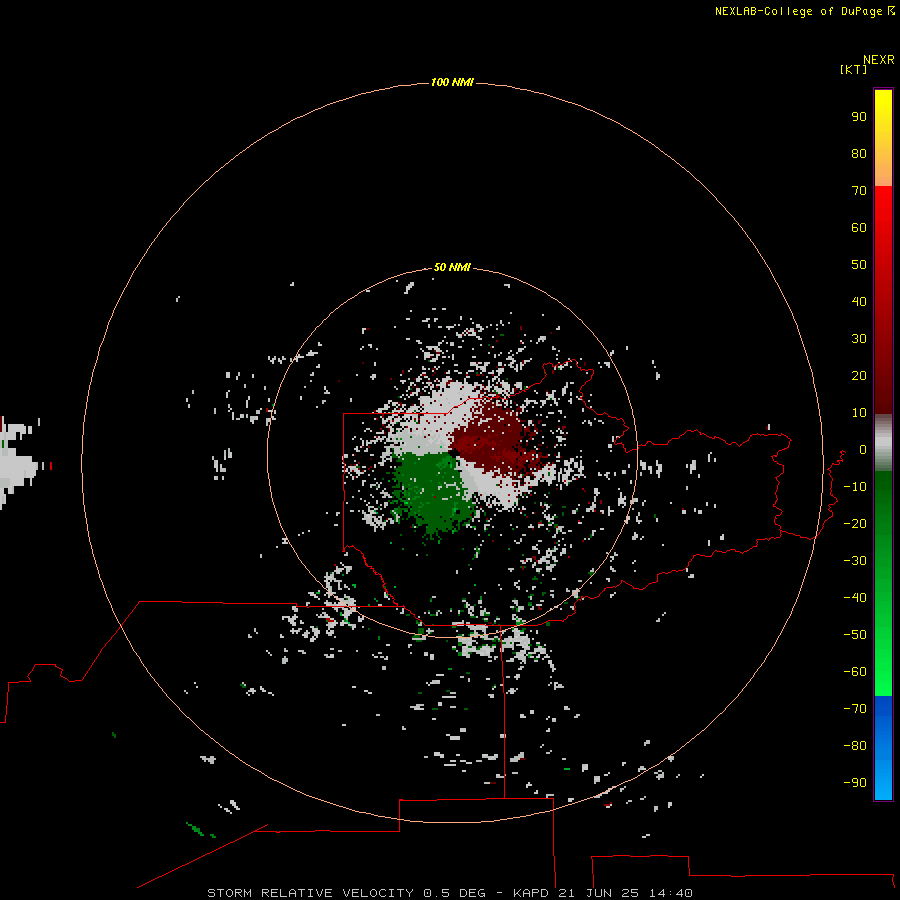Click the -40 value on the velocity scale
The image size is (900, 900).
pyautogui.click(x=855, y=598)
